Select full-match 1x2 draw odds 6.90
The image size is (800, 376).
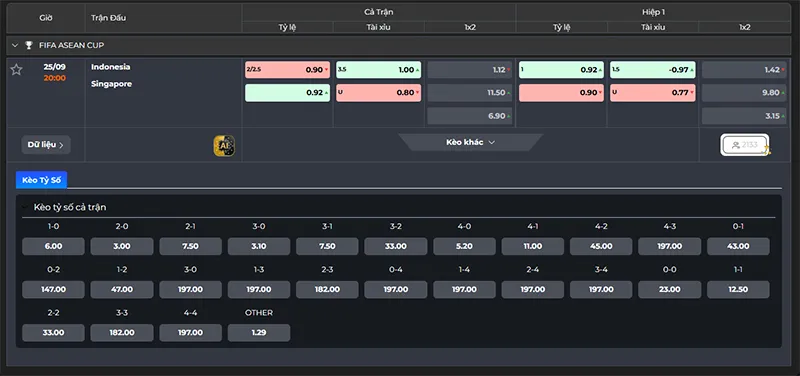pyautogui.click(x=470, y=116)
